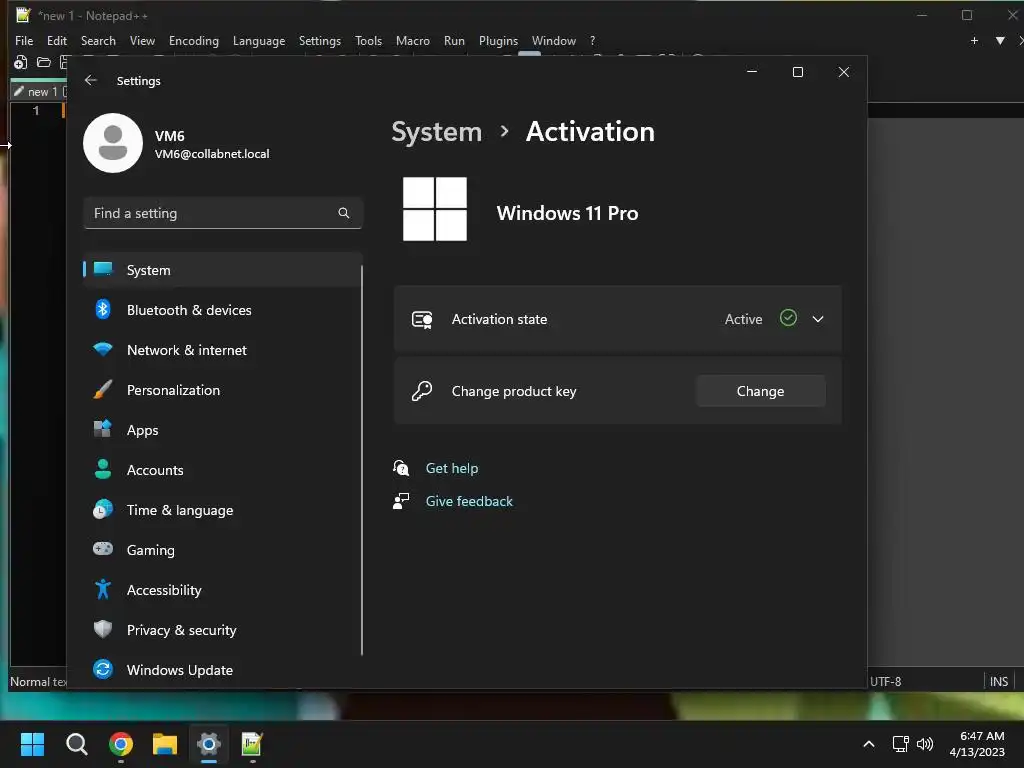Click the volume speaker icon in the tray
The image size is (1024, 768).
point(925,744)
